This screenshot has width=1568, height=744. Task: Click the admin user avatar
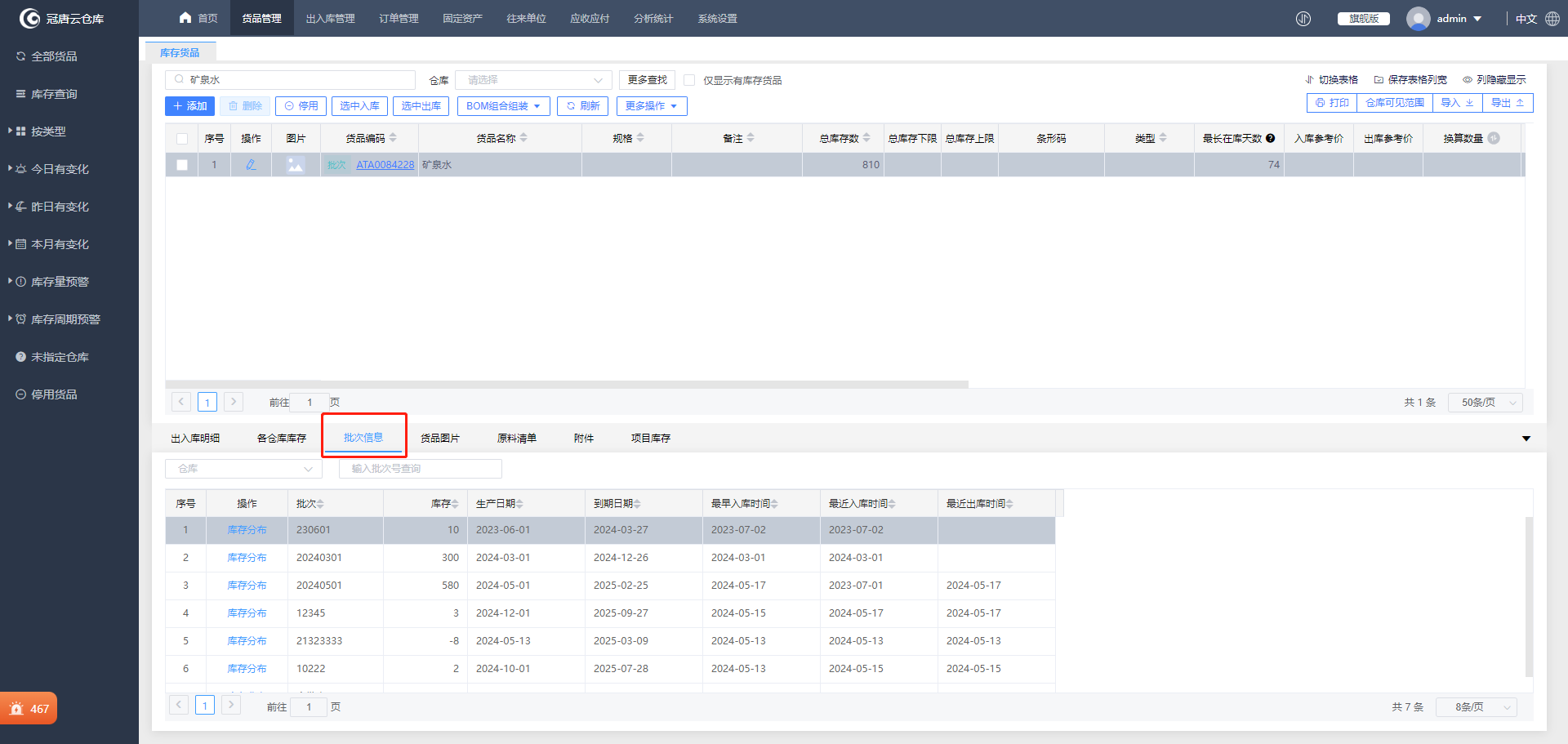[x=1418, y=19]
